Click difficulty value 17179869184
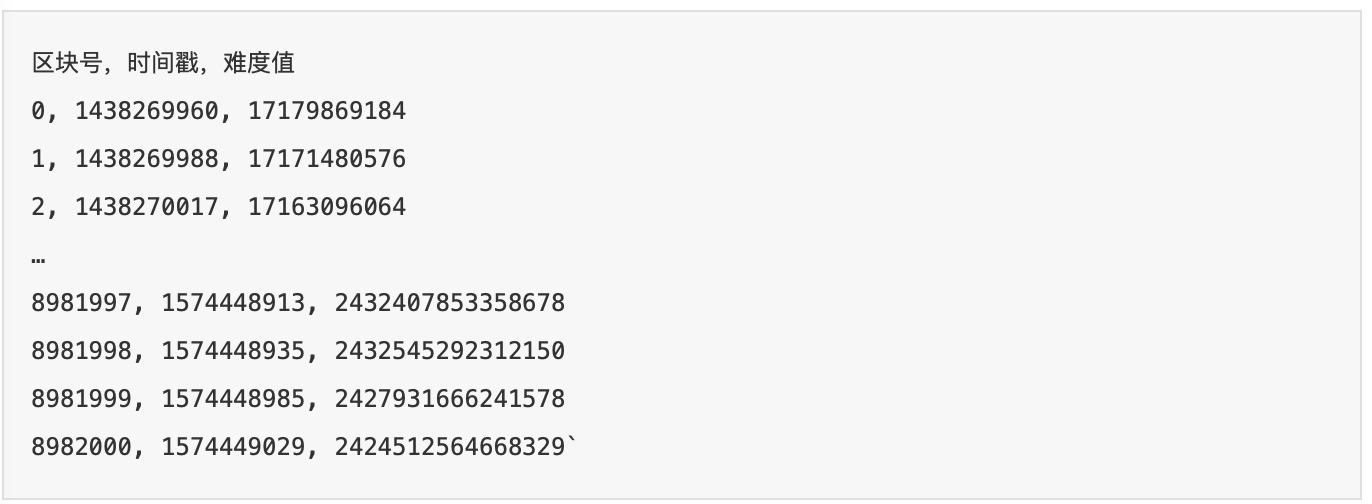Image resolution: width=1372 pixels, height=504 pixels. [x=327, y=111]
